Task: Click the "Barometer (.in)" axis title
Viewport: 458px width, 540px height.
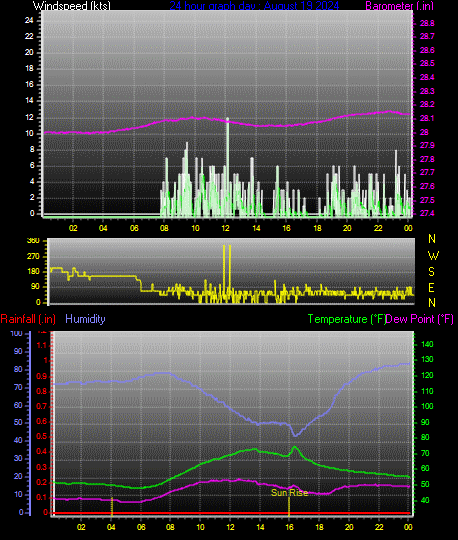Action: 399,6
